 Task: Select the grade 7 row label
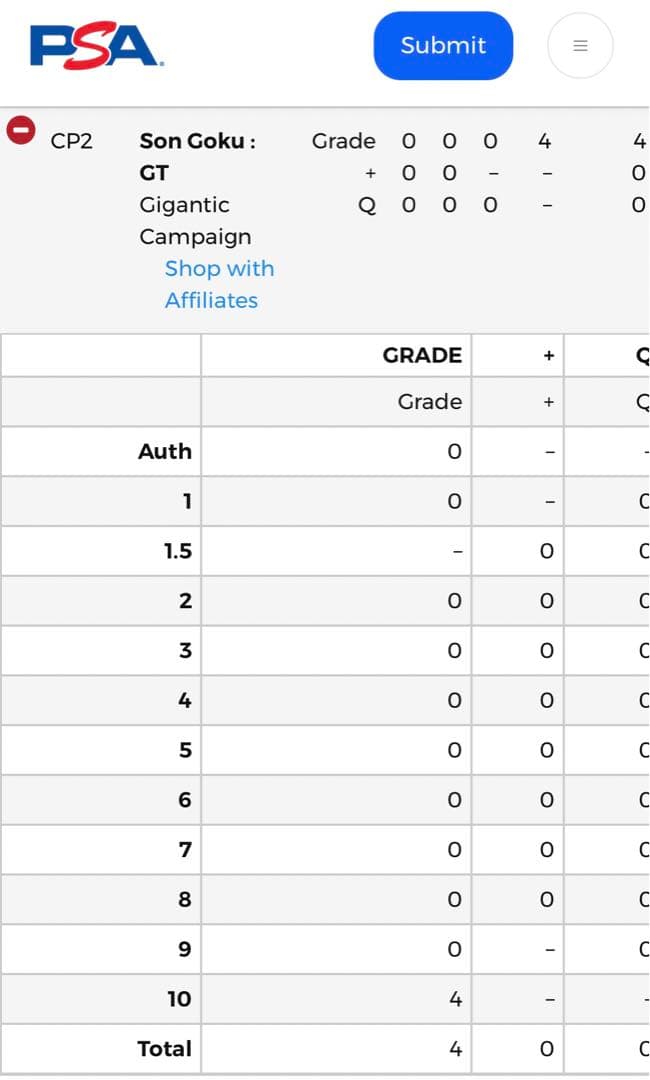pos(185,849)
